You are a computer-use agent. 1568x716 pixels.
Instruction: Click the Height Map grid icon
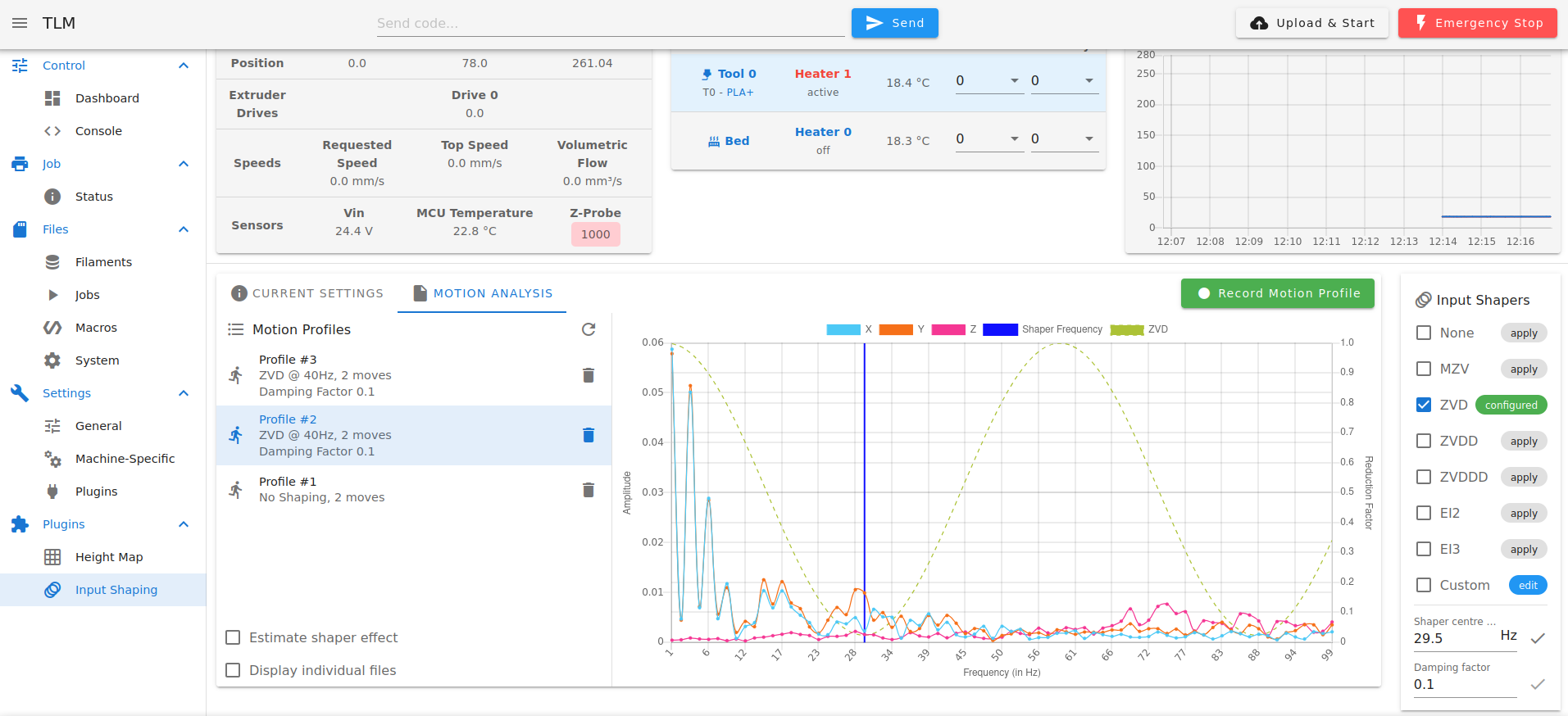point(52,557)
